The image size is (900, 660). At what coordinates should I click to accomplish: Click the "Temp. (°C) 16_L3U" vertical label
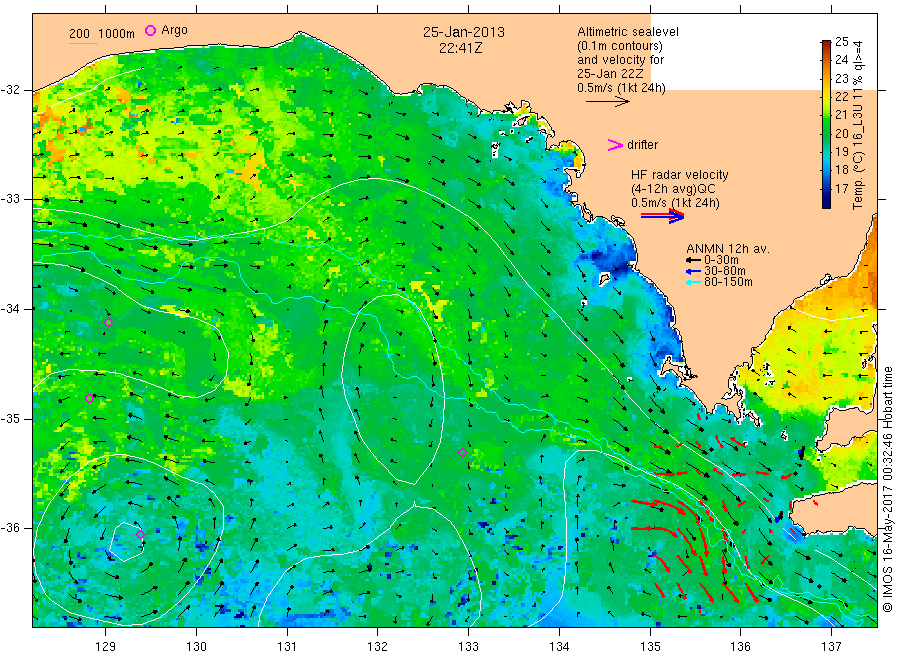click(x=858, y=155)
